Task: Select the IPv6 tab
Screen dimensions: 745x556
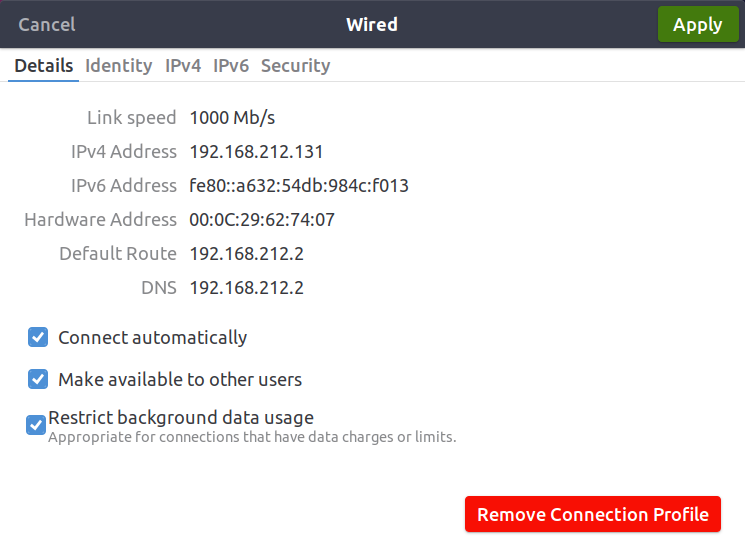Action: click(231, 66)
